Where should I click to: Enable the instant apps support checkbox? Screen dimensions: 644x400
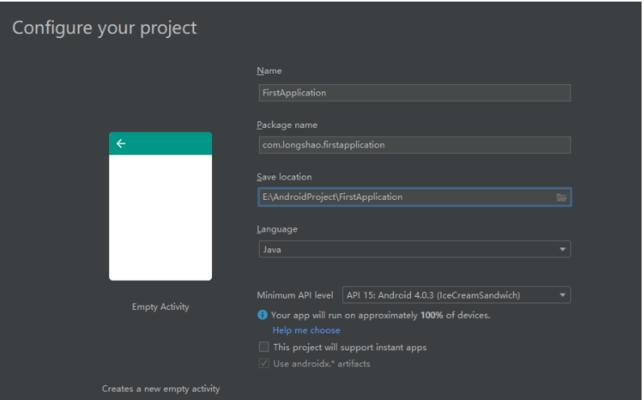(x=264, y=346)
